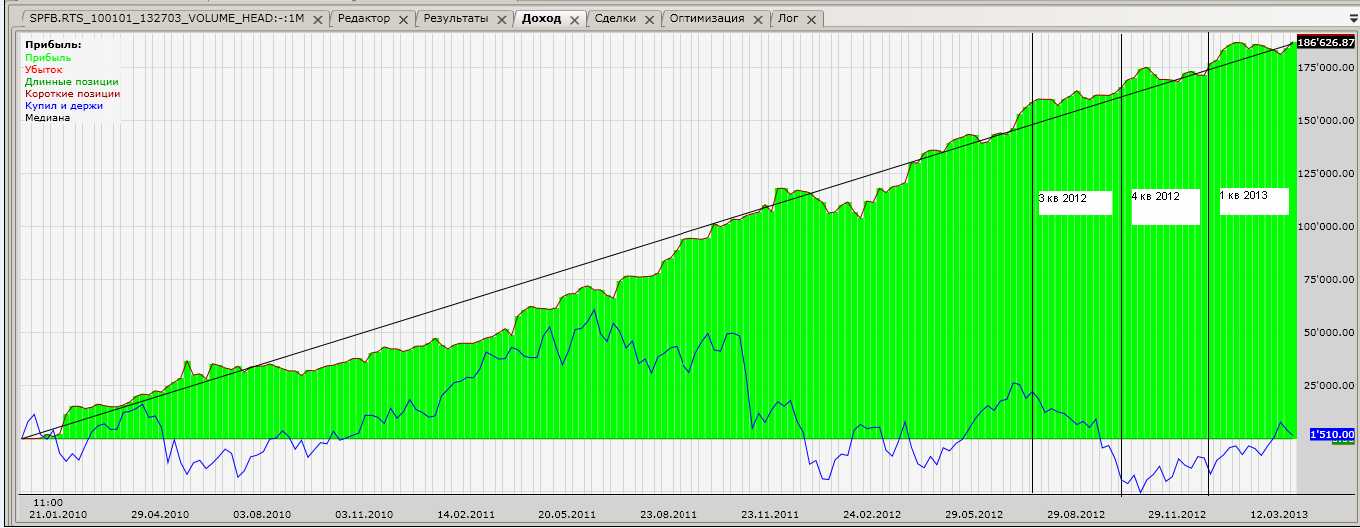Click the 24.02.2012 date label
The height and width of the screenshot is (528, 1360).
pyautogui.click(x=872, y=515)
